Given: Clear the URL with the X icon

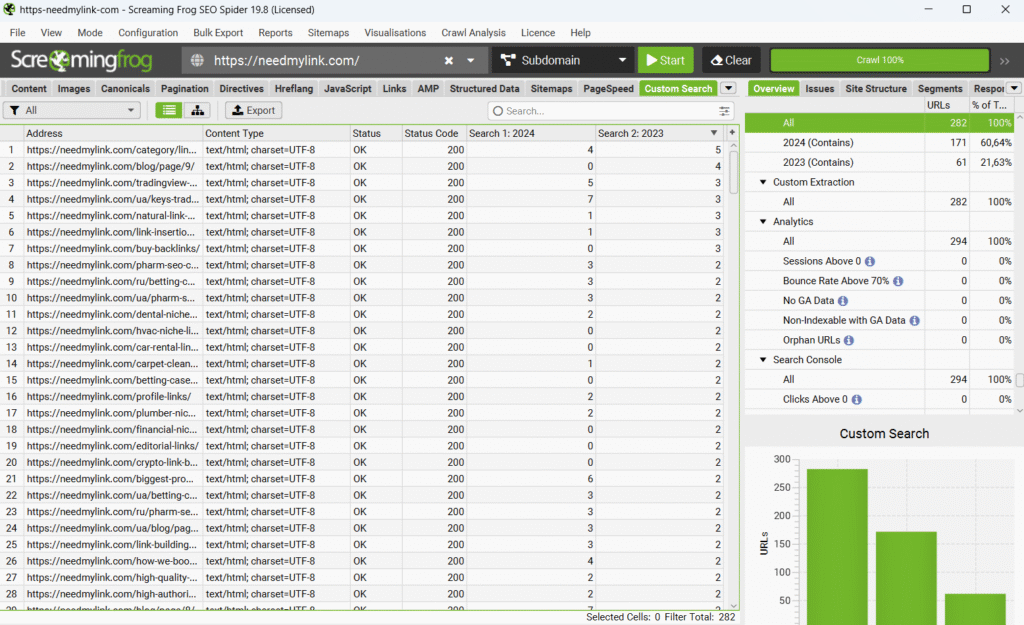Looking at the screenshot, I should 449,61.
